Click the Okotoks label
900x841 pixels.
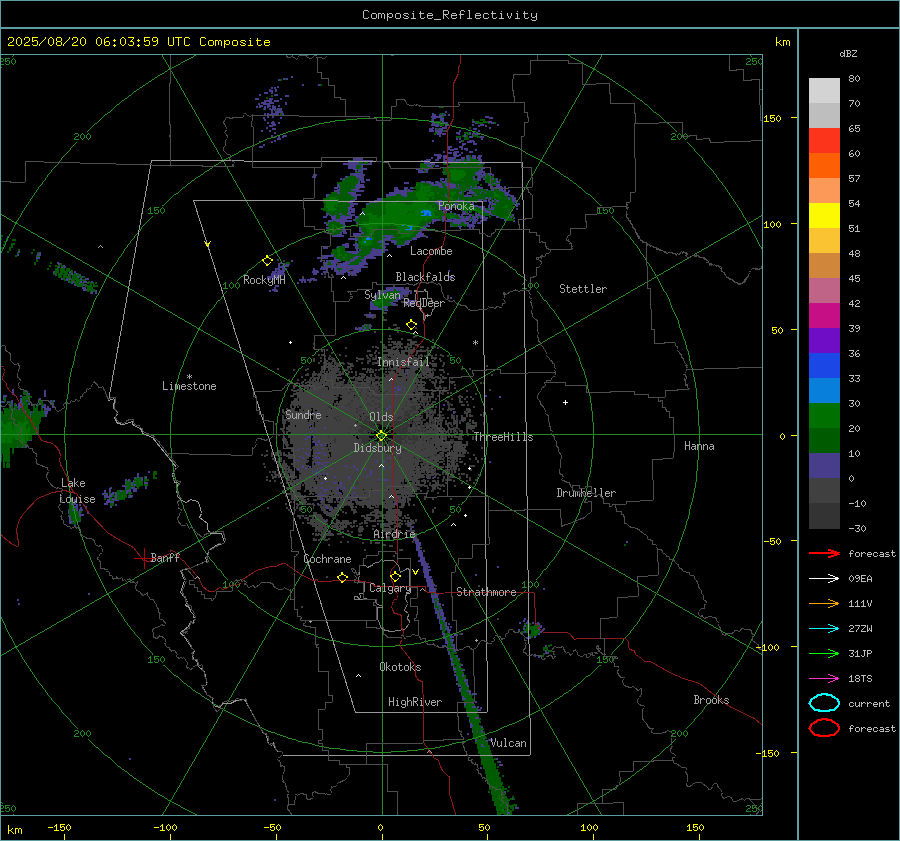400,667
